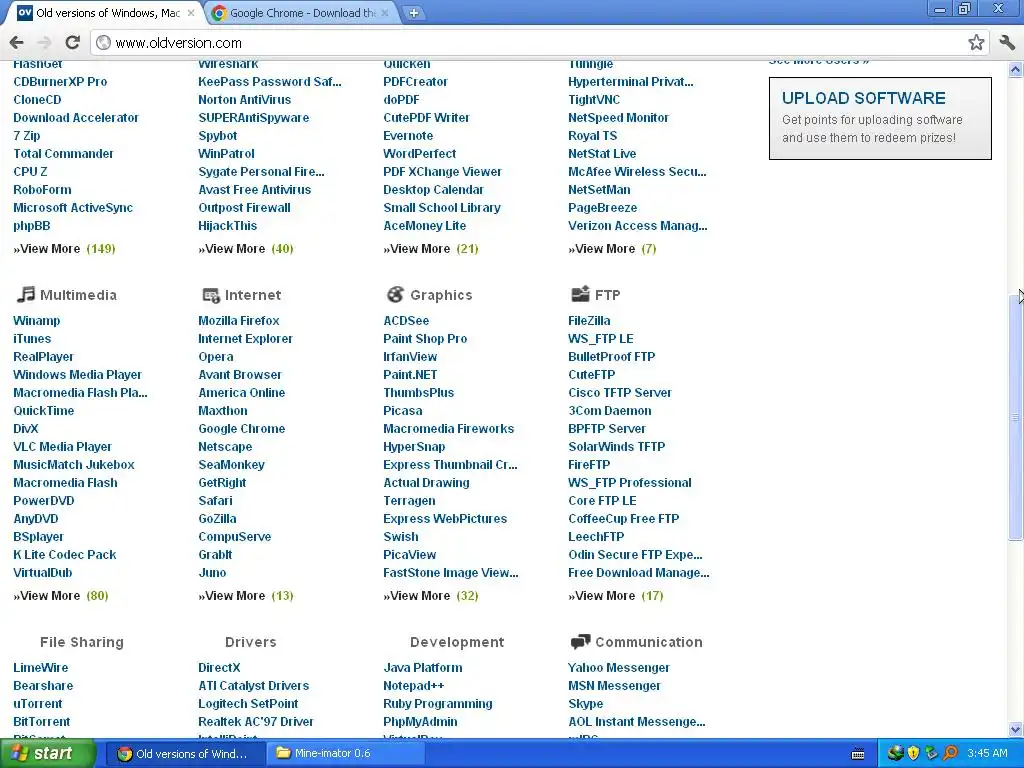The height and width of the screenshot is (768, 1024).
Task: Open the Notepad++ link
Action: pos(414,686)
